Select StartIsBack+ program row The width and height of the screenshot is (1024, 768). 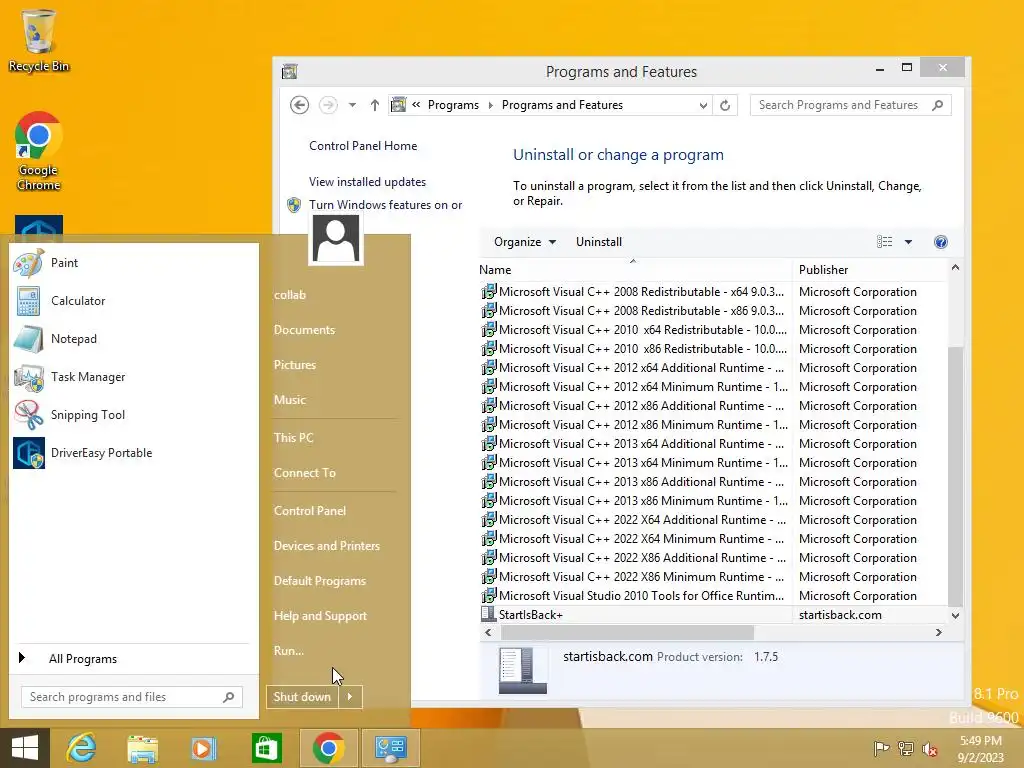[x=712, y=615]
